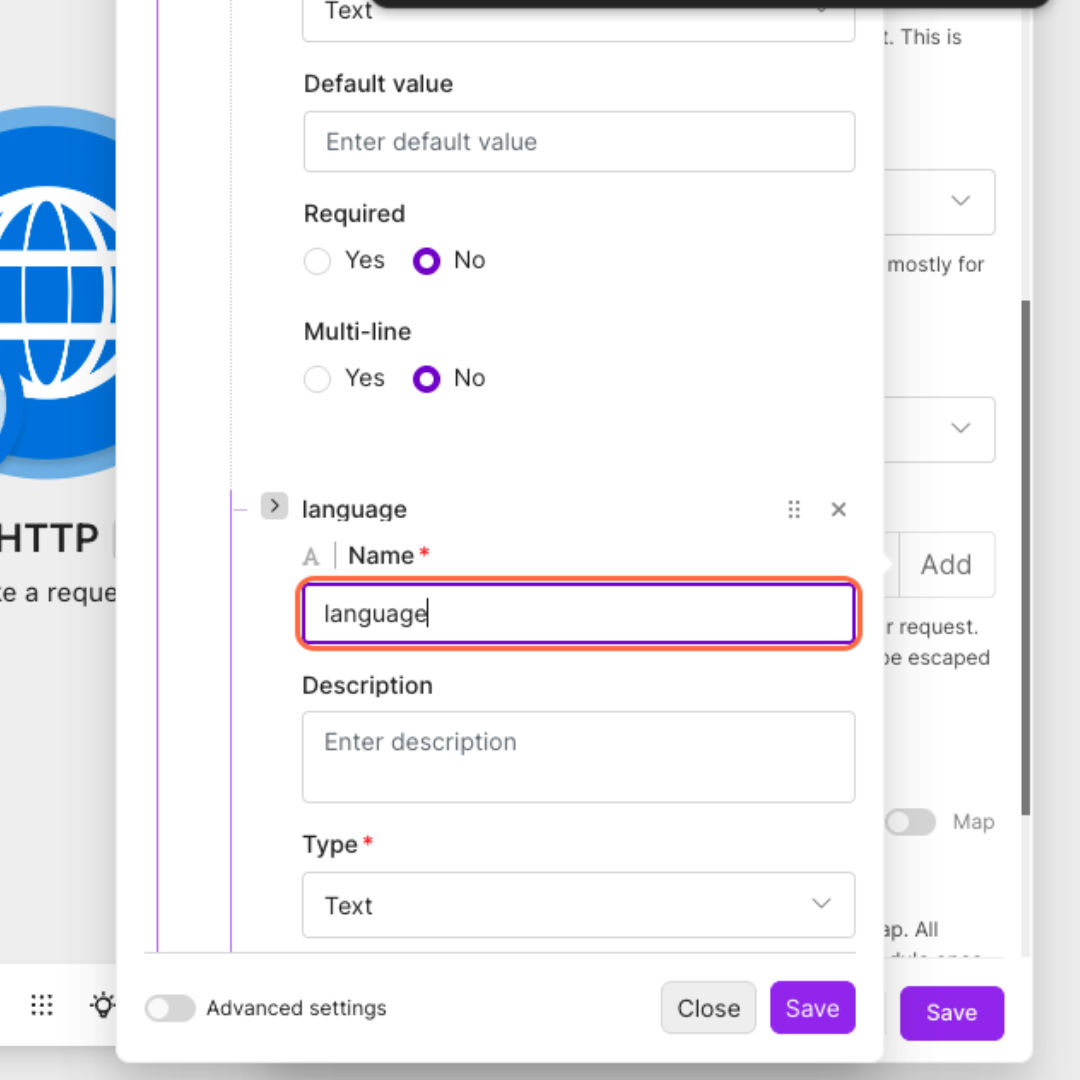Click the Save button in the dialog
This screenshot has height=1080, width=1080.
click(813, 1008)
